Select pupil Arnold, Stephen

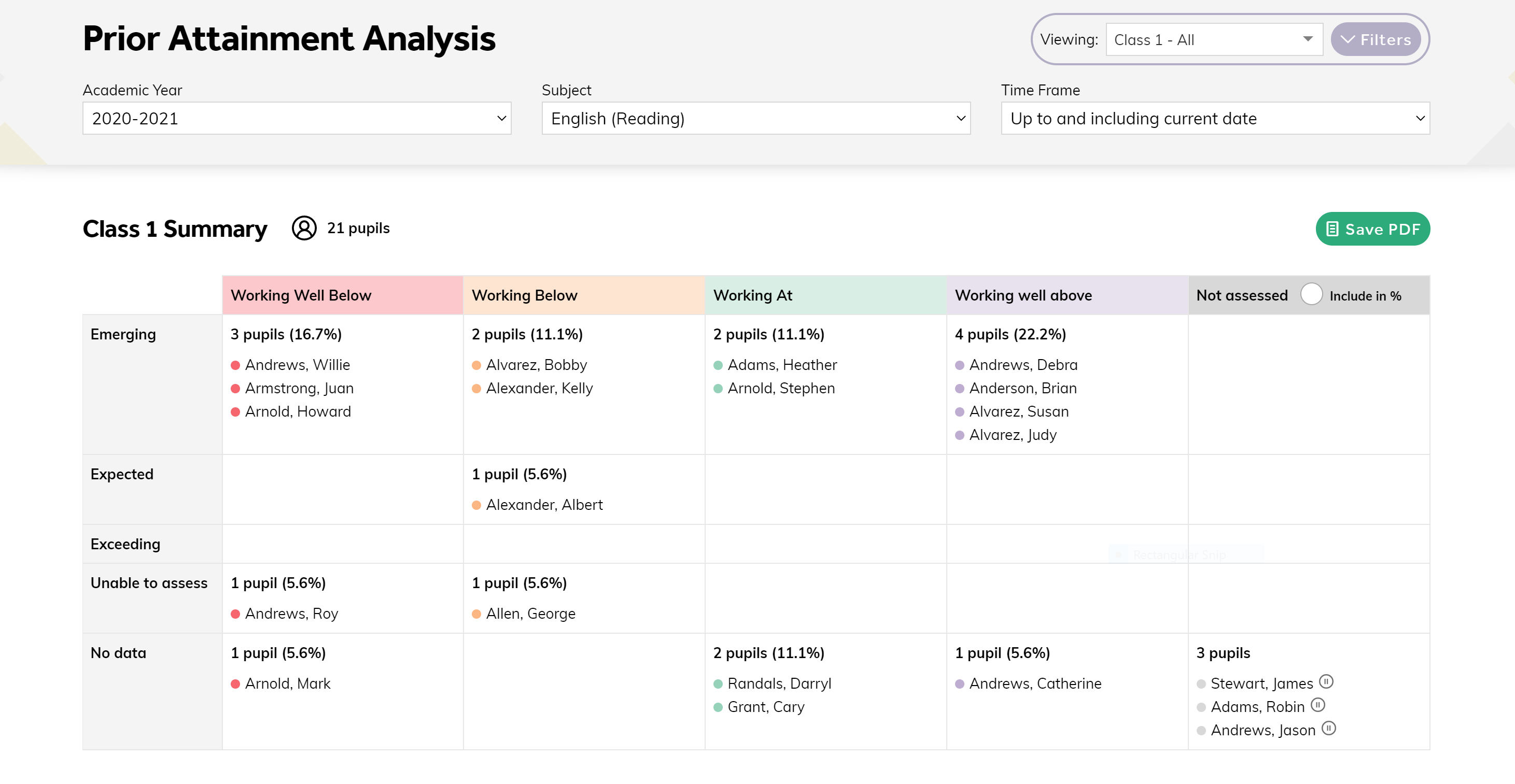tap(781, 388)
